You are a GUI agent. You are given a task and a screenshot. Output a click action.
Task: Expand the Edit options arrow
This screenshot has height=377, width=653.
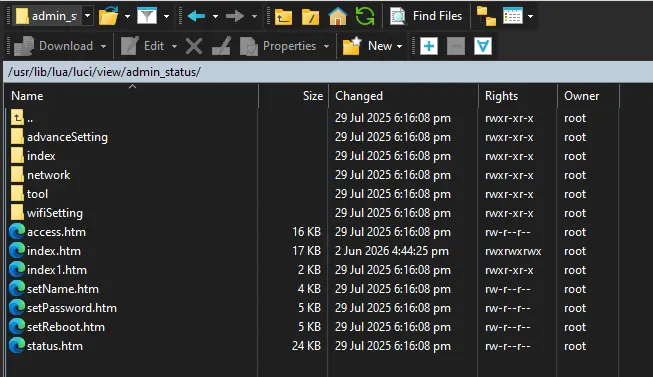point(174,46)
